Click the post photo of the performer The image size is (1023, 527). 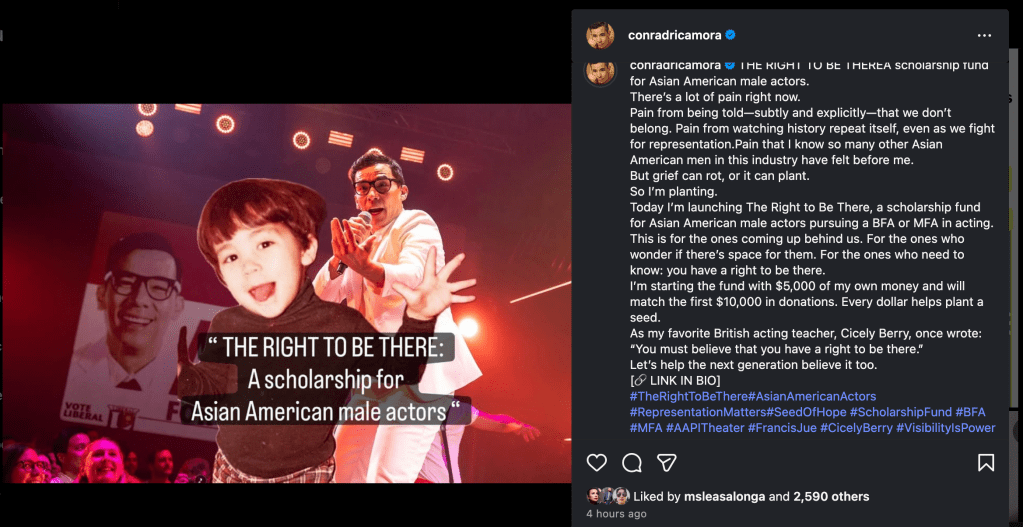tap(286, 292)
